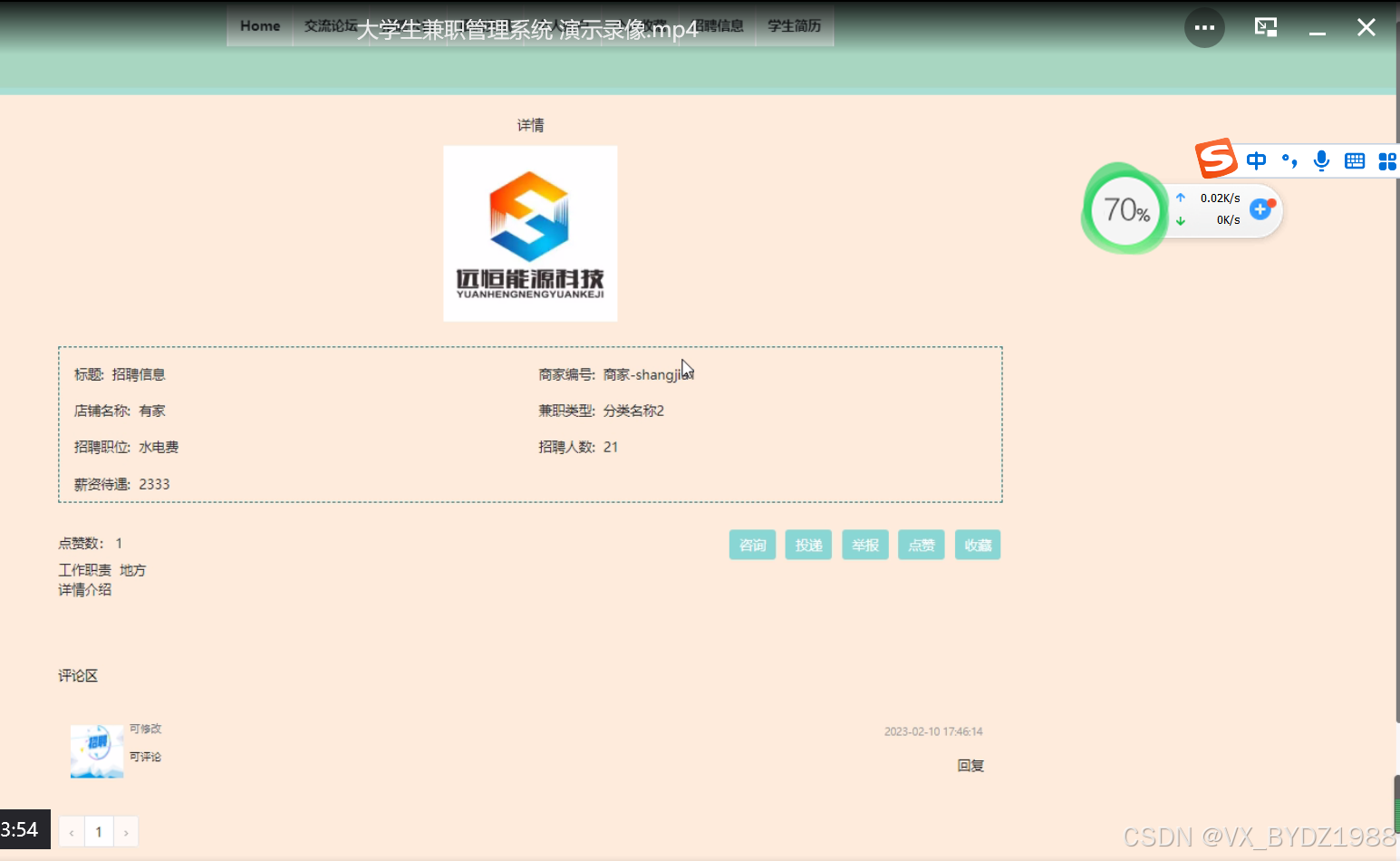This screenshot has height=861, width=1400.
Task: Open the 学生简历 navigation tab
Action: point(795,26)
